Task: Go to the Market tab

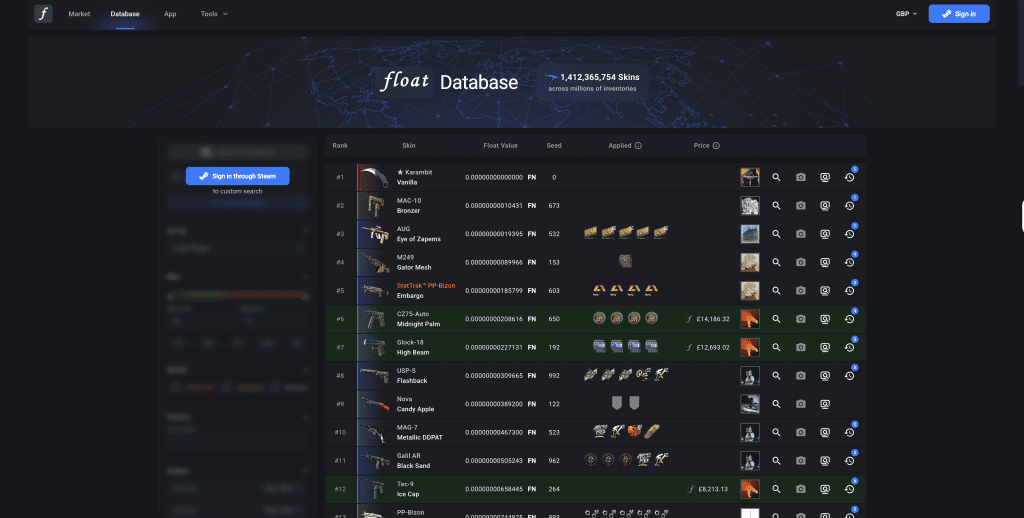Action: click(x=79, y=14)
